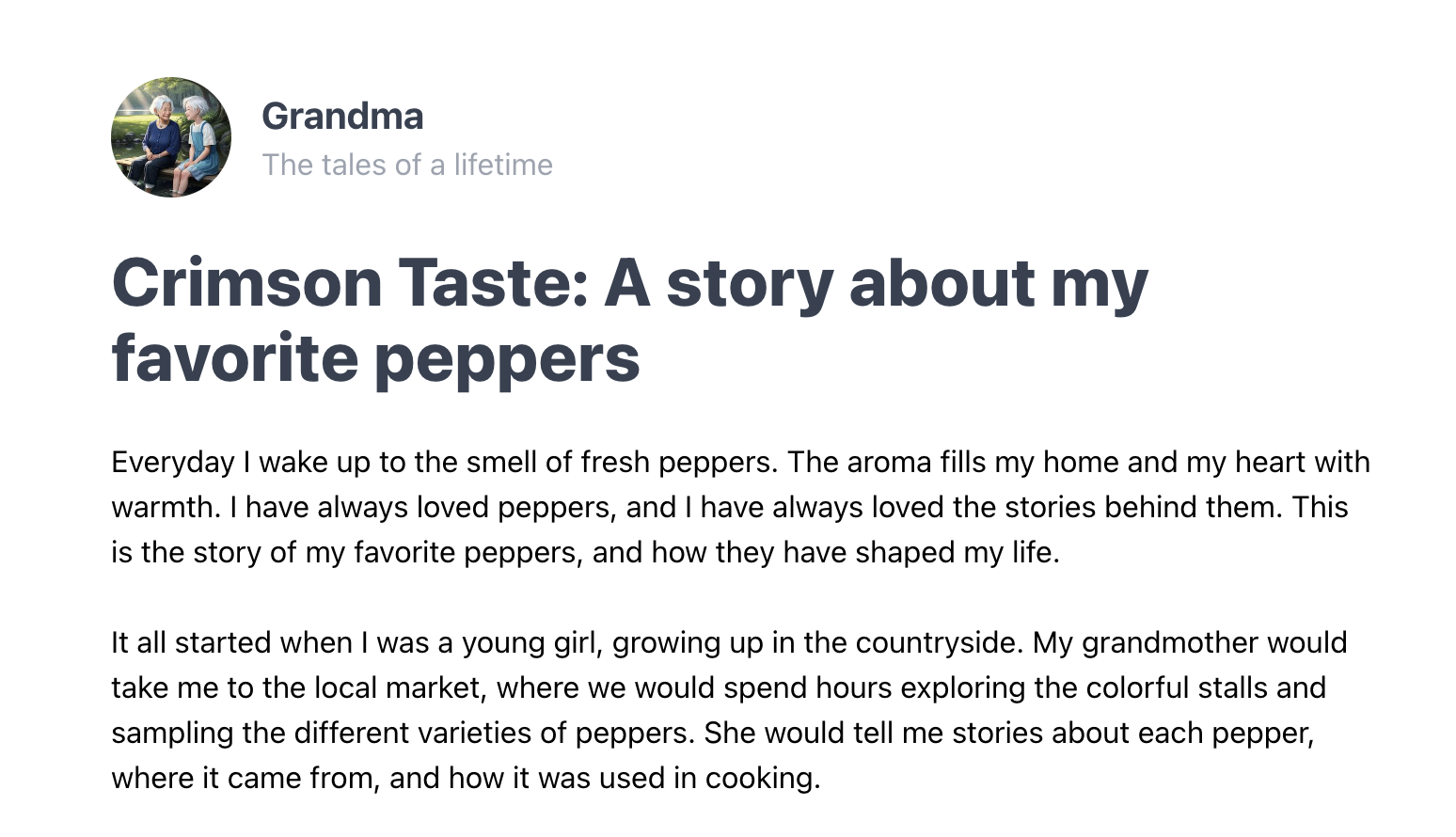Click the "Grandma" author name
This screenshot has width=1456, height=837.
pyautogui.click(x=342, y=117)
